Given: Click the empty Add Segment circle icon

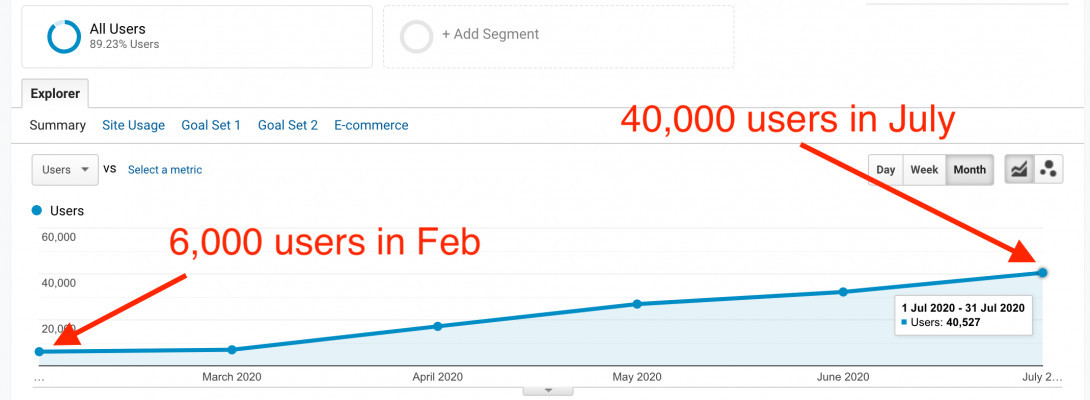Looking at the screenshot, I should pyautogui.click(x=416, y=36).
